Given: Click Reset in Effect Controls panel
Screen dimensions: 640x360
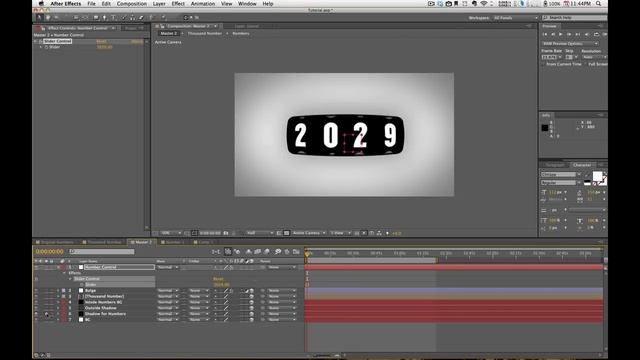Looking at the screenshot, I should point(101,41).
